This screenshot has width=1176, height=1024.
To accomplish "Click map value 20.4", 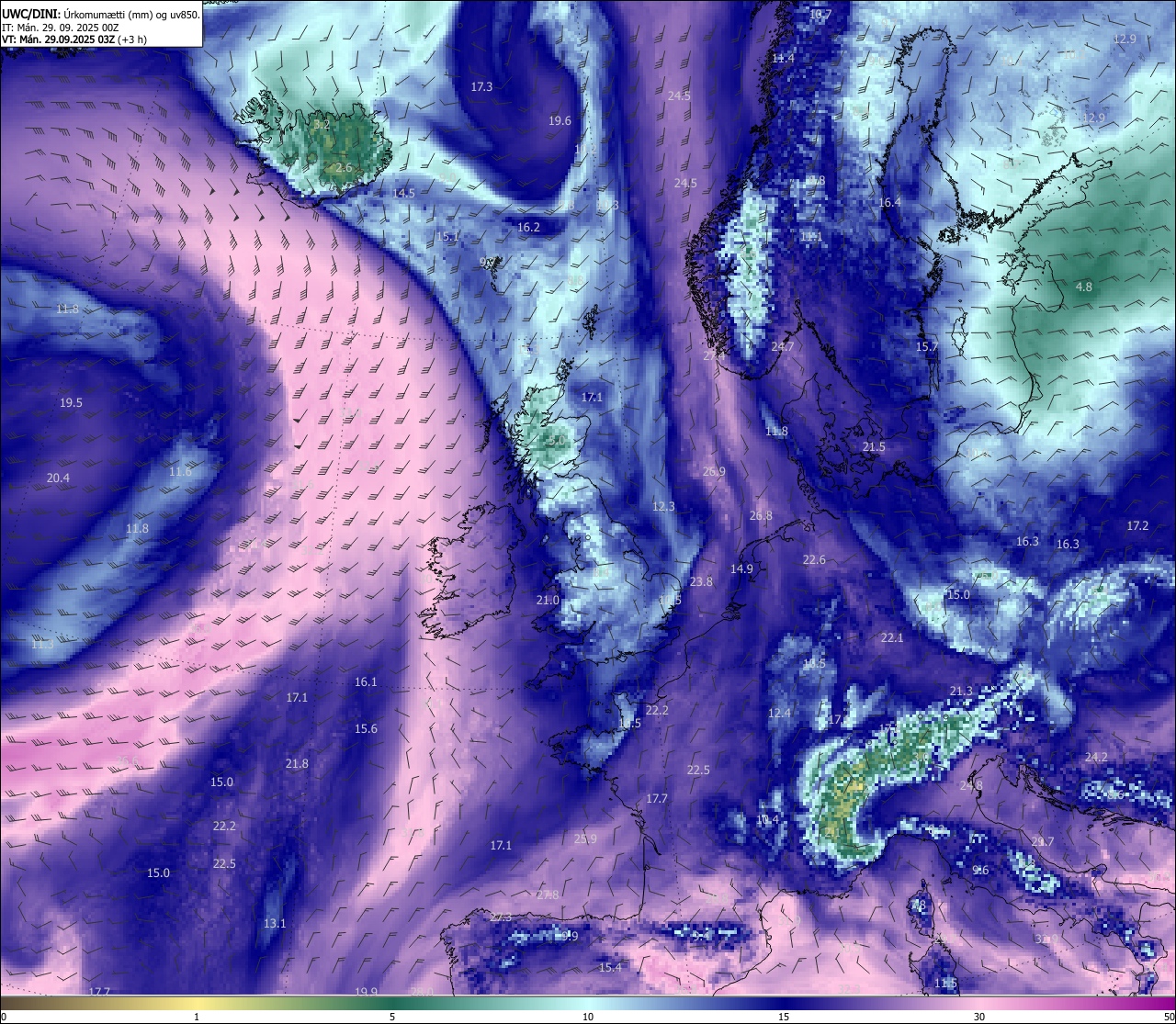I will point(58,478).
